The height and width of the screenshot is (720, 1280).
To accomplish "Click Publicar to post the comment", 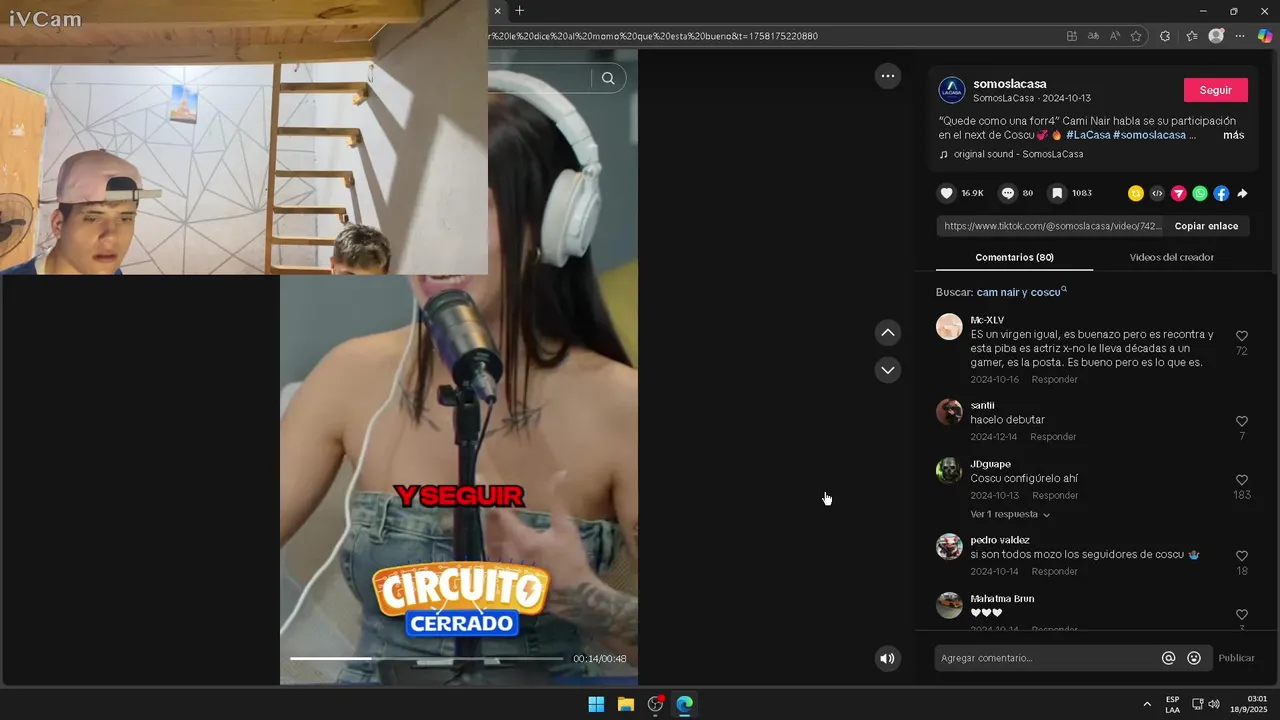I will 1236,658.
